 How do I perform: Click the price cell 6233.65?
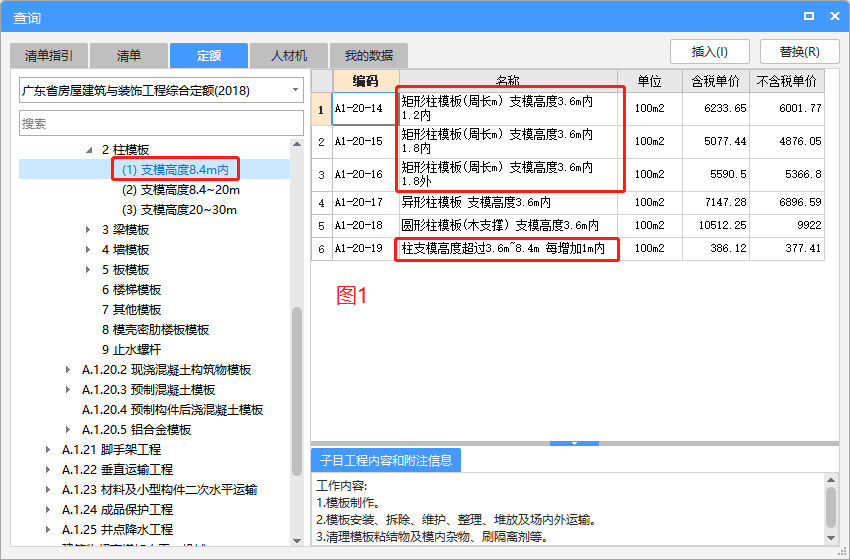coord(716,108)
